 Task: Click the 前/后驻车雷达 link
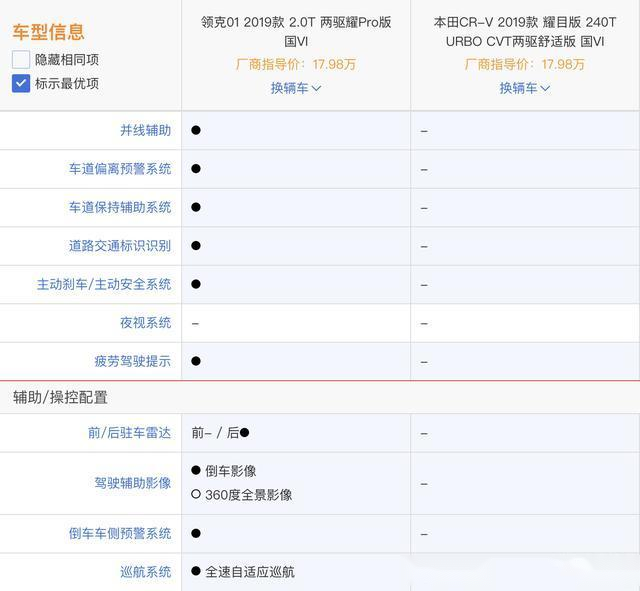[x=129, y=433]
